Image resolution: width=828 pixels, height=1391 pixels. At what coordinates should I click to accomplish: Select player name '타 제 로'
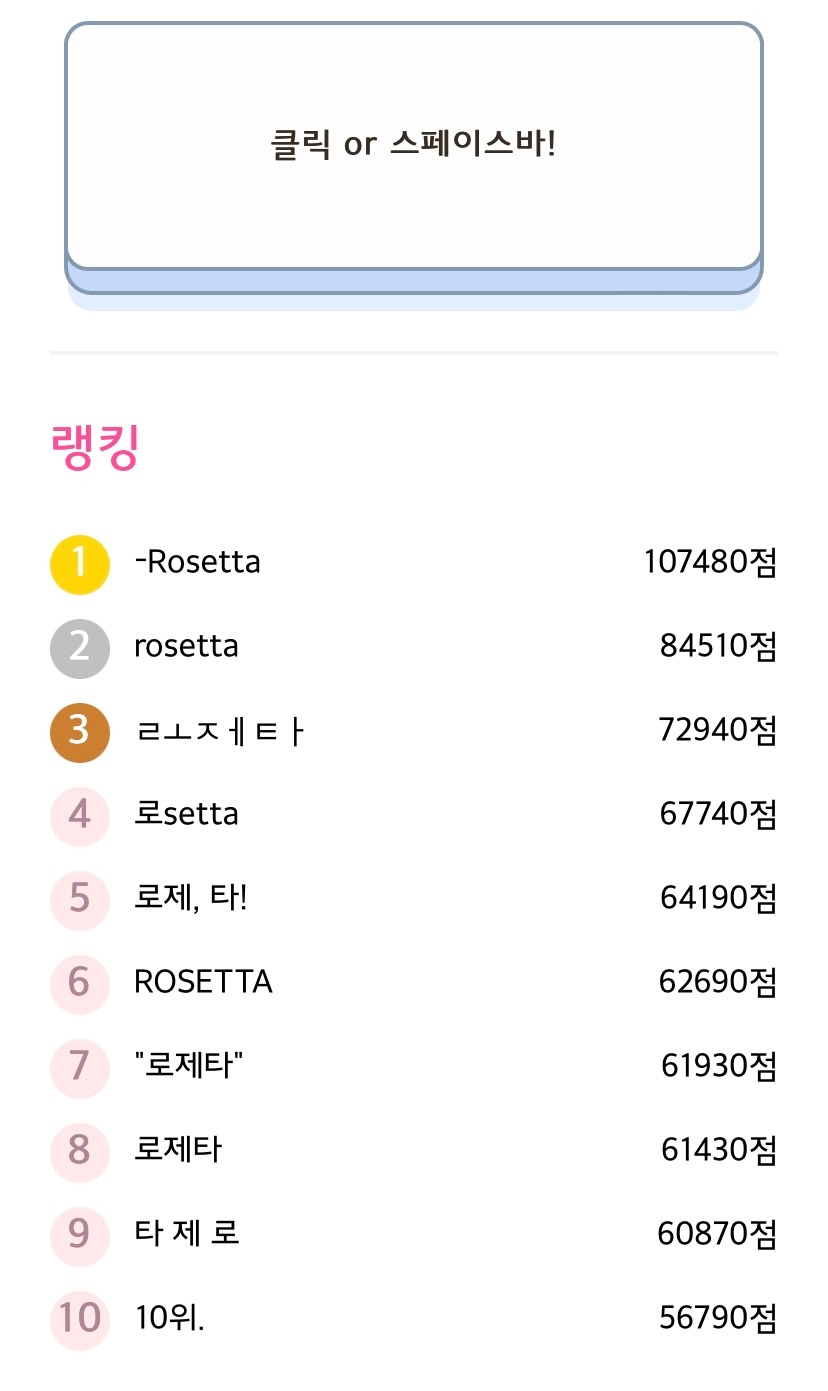[187, 1234]
